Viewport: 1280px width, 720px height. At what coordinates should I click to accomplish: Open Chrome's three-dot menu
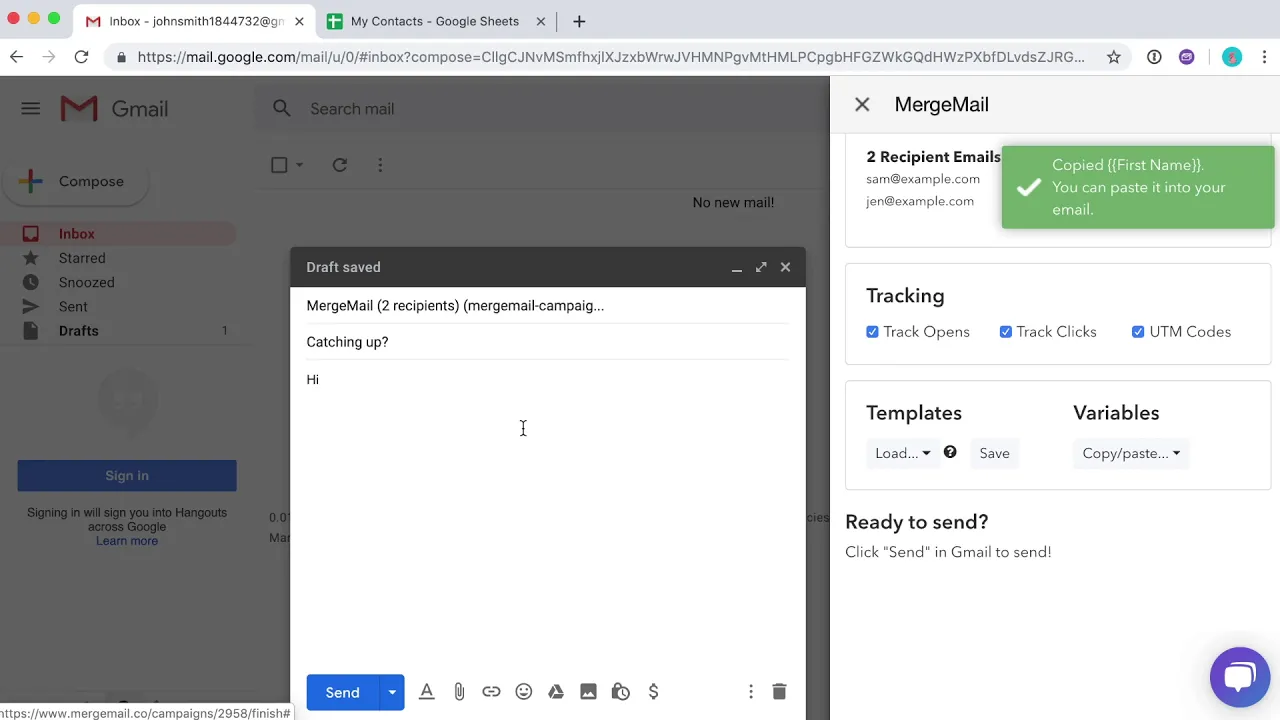(1265, 57)
